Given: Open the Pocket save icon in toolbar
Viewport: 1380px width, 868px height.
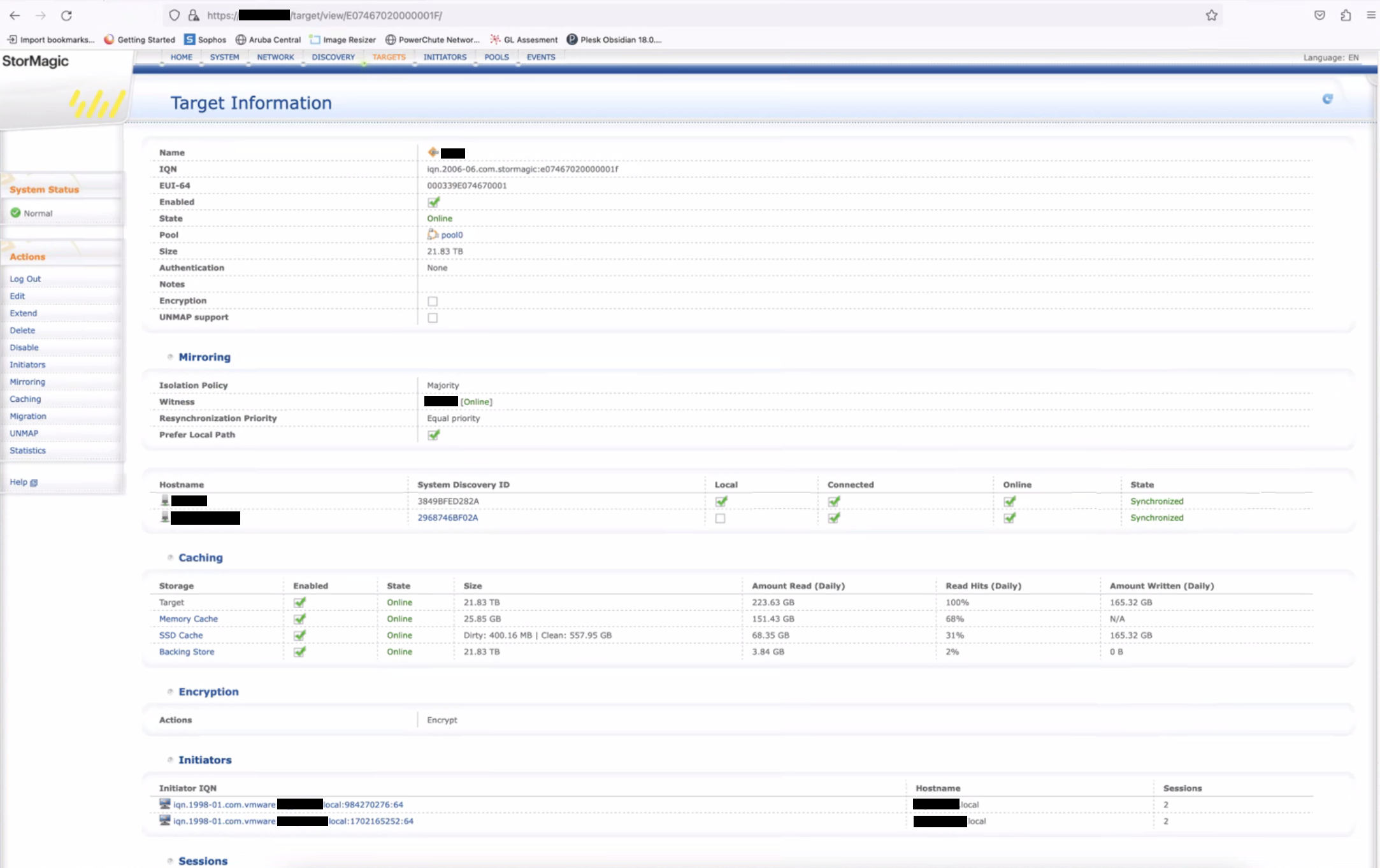Looking at the screenshot, I should point(1319,15).
